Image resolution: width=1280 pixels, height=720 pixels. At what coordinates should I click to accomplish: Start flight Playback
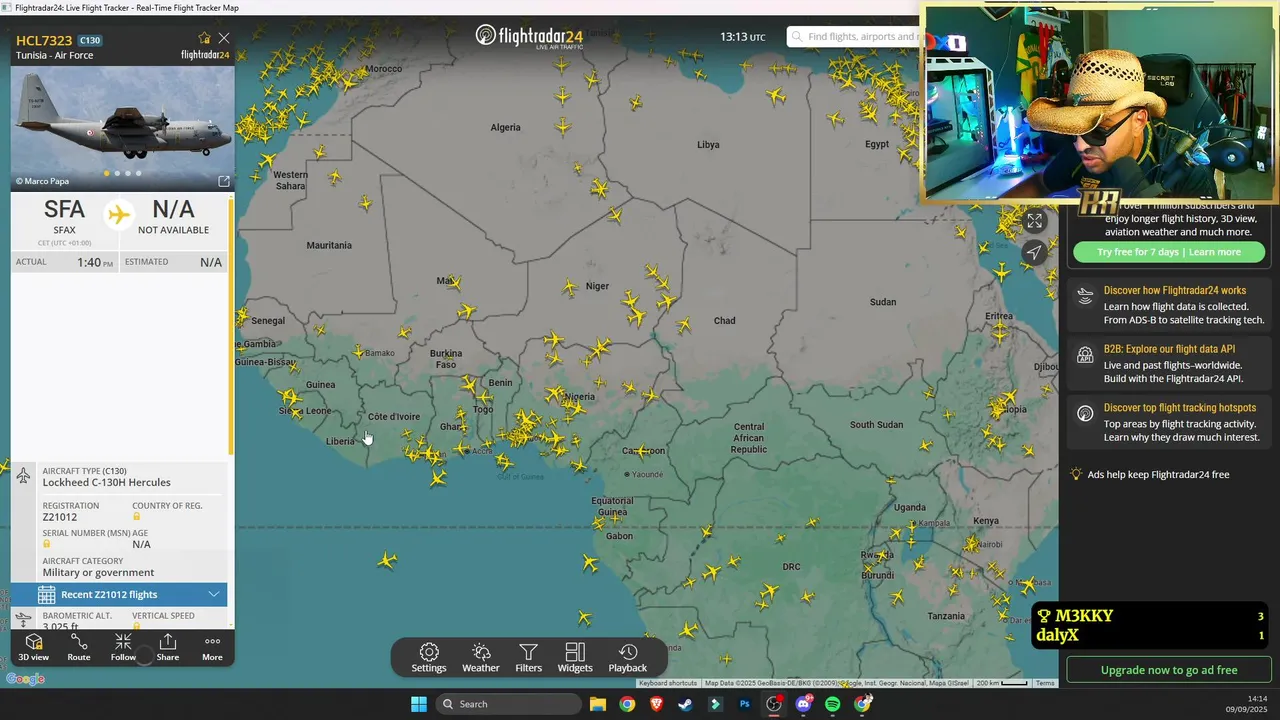point(628,658)
